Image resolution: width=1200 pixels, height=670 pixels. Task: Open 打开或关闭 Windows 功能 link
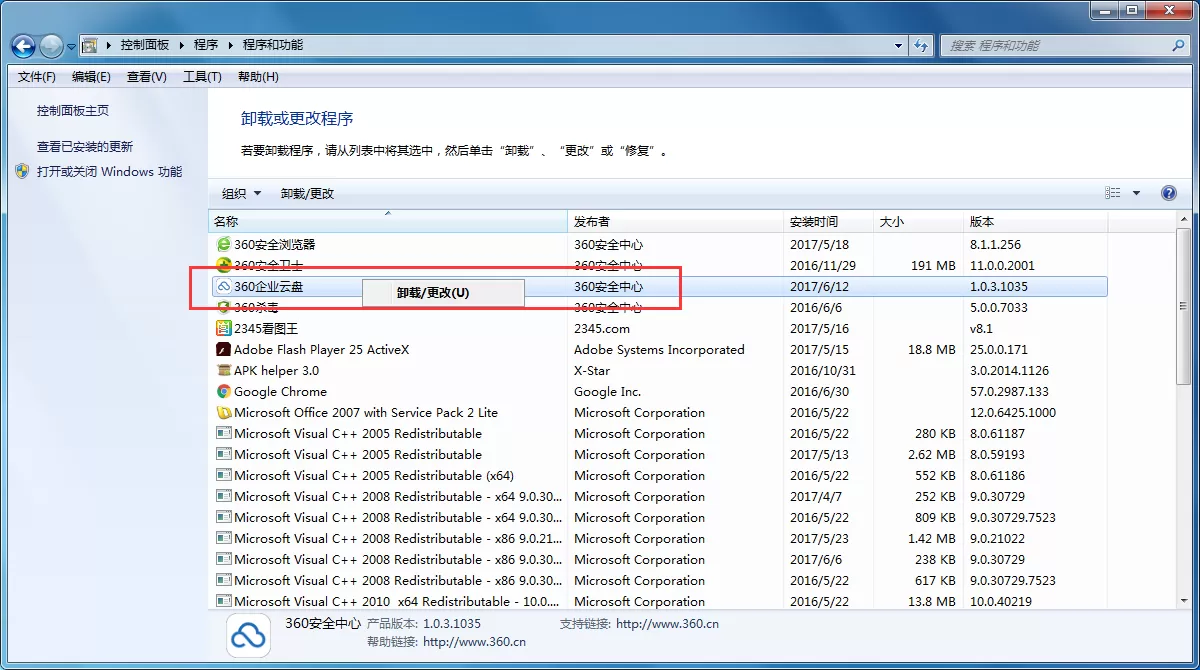(x=110, y=171)
